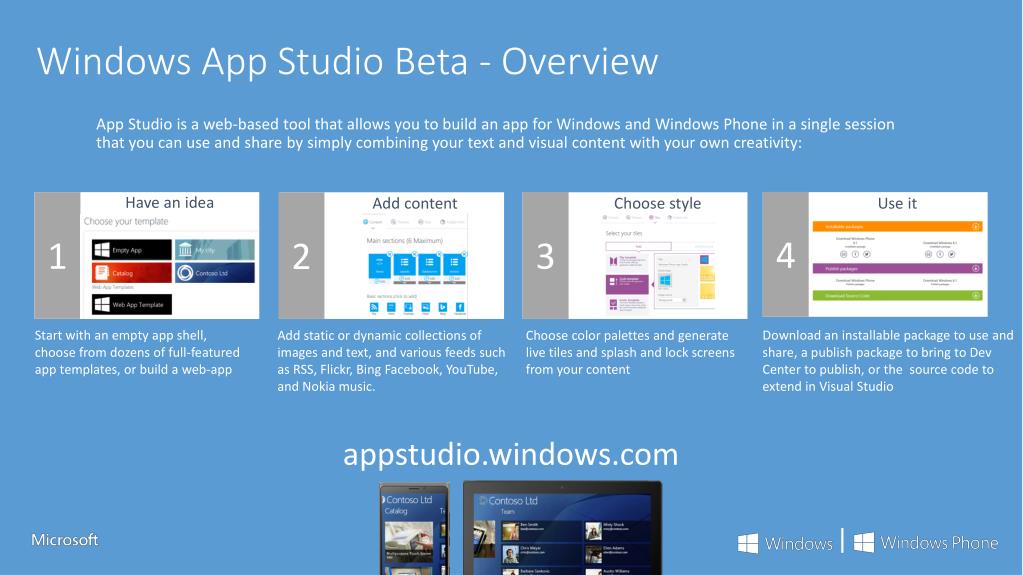This screenshot has width=1023, height=575.
Task: Click Twitter share icon under Windows 8.1
Action: click(x=951, y=254)
